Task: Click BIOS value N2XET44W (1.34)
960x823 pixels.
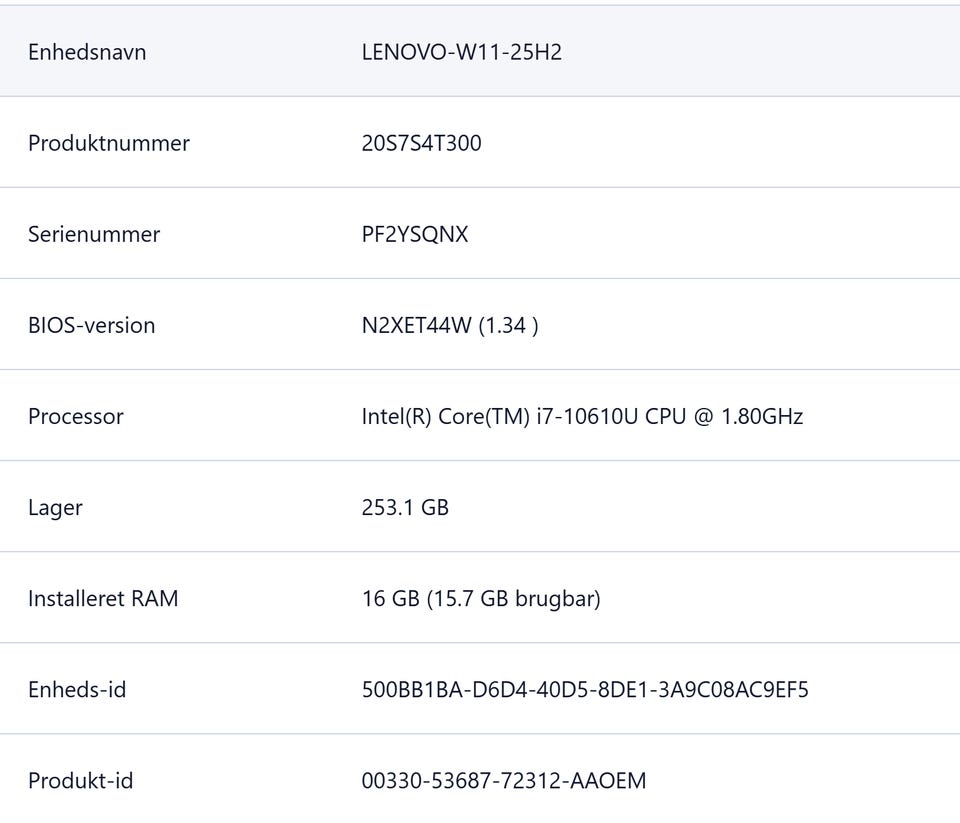Action: [x=450, y=325]
